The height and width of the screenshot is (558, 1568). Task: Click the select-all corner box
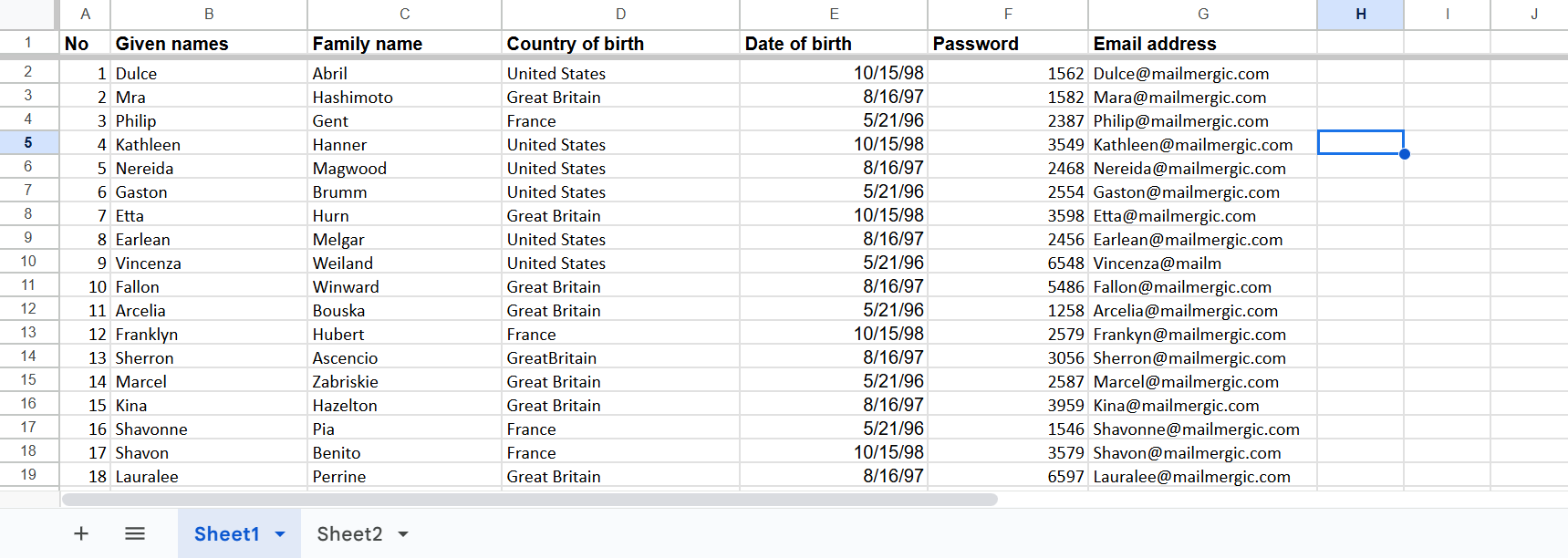28,14
